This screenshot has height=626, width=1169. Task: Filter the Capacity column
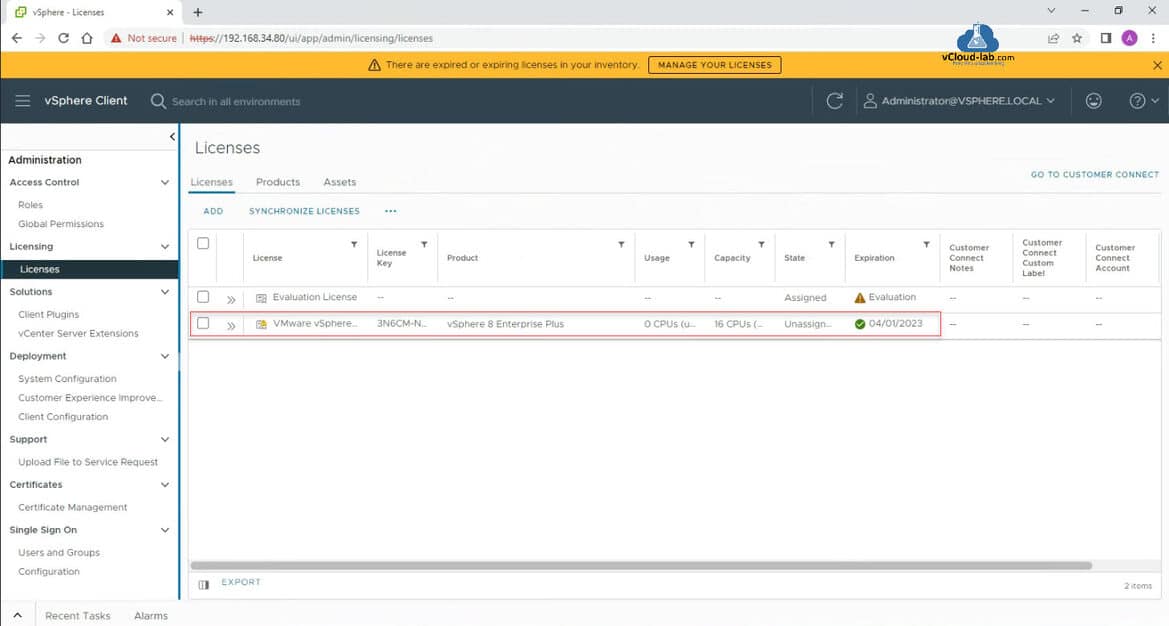click(761, 244)
